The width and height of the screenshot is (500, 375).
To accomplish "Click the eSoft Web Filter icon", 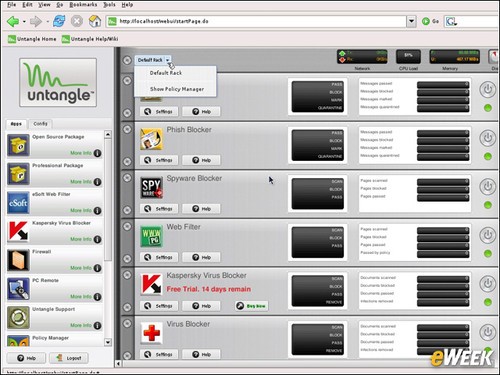I will 18,203.
